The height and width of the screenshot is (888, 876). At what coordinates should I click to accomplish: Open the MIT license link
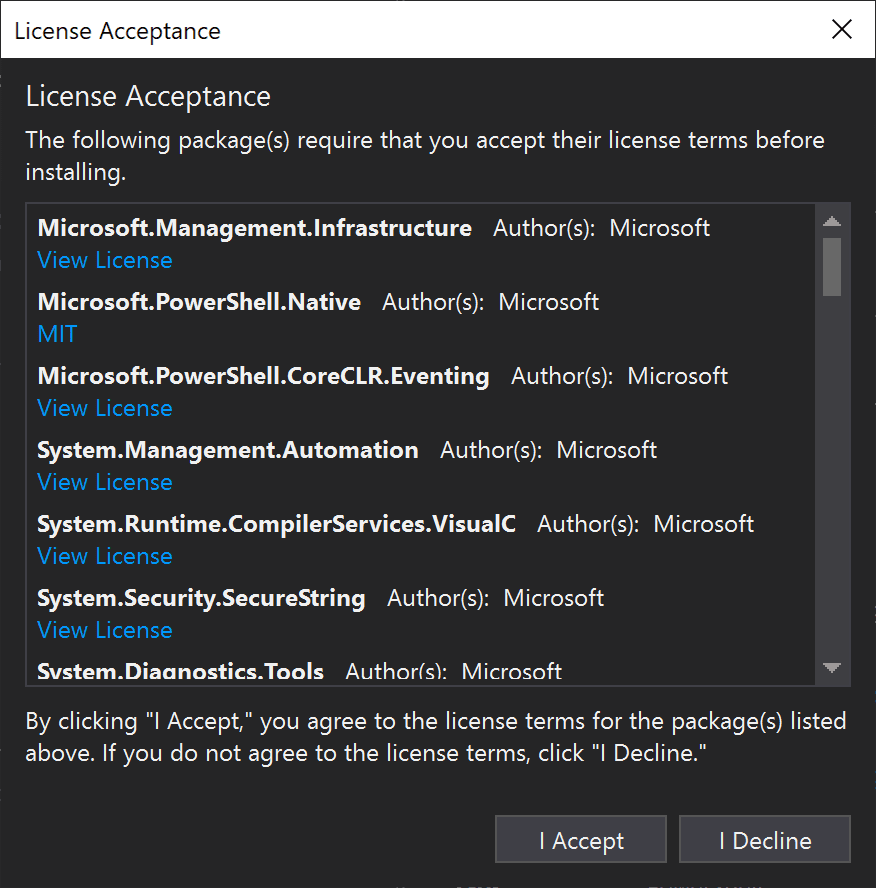(57, 334)
